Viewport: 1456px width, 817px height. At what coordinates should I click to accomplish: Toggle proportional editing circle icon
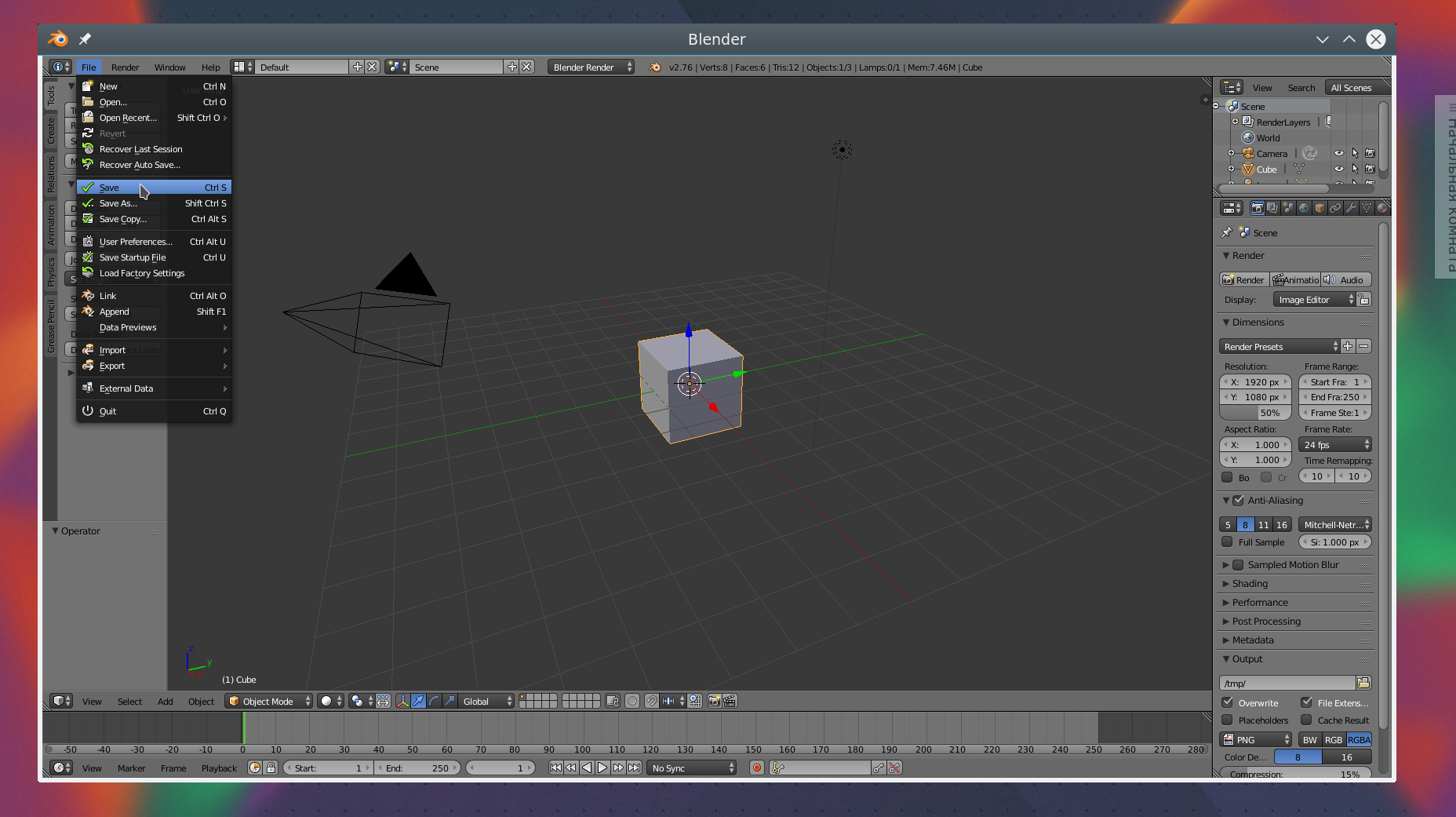(632, 701)
